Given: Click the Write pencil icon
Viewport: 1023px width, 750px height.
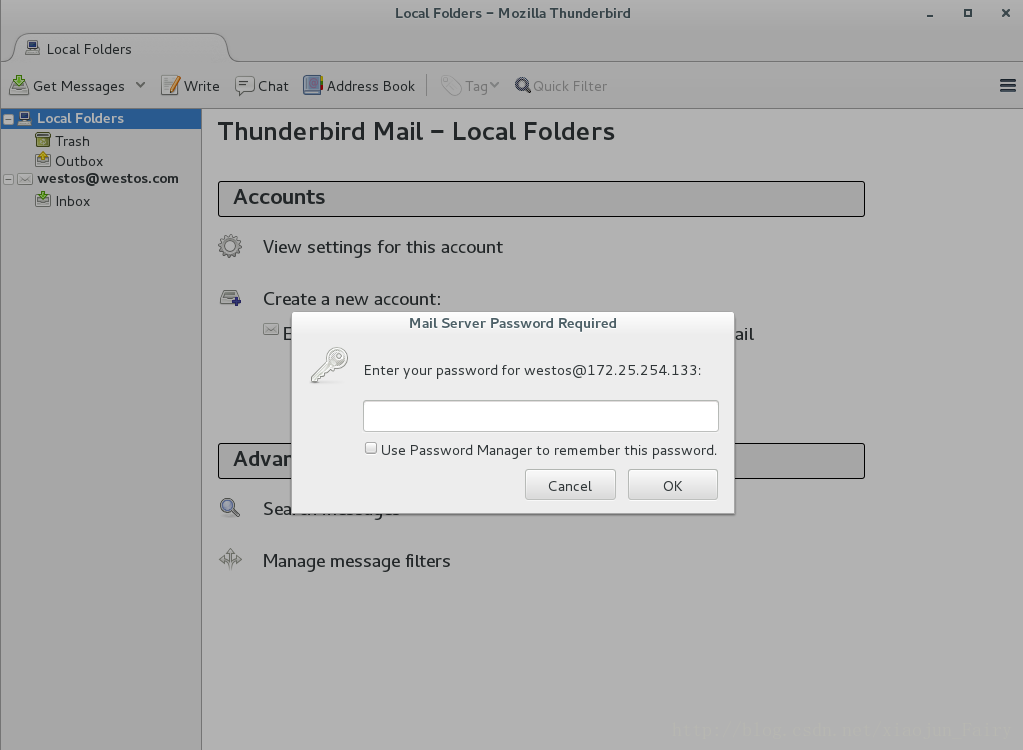Looking at the screenshot, I should click(x=170, y=85).
